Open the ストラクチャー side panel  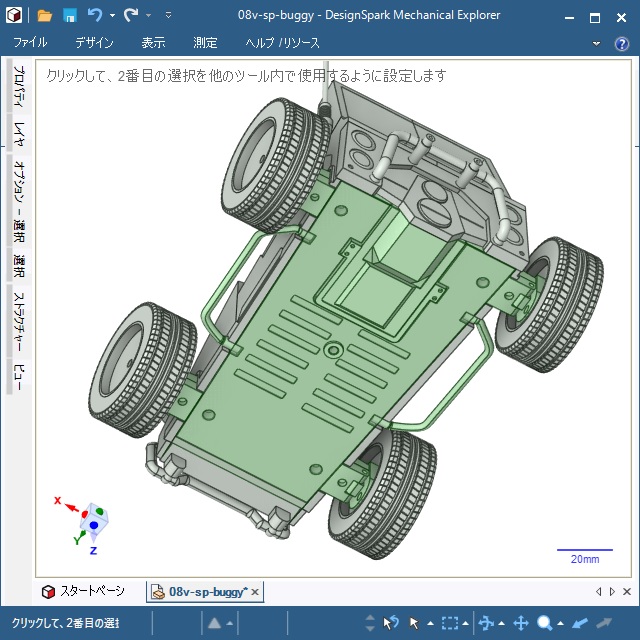coord(19,321)
